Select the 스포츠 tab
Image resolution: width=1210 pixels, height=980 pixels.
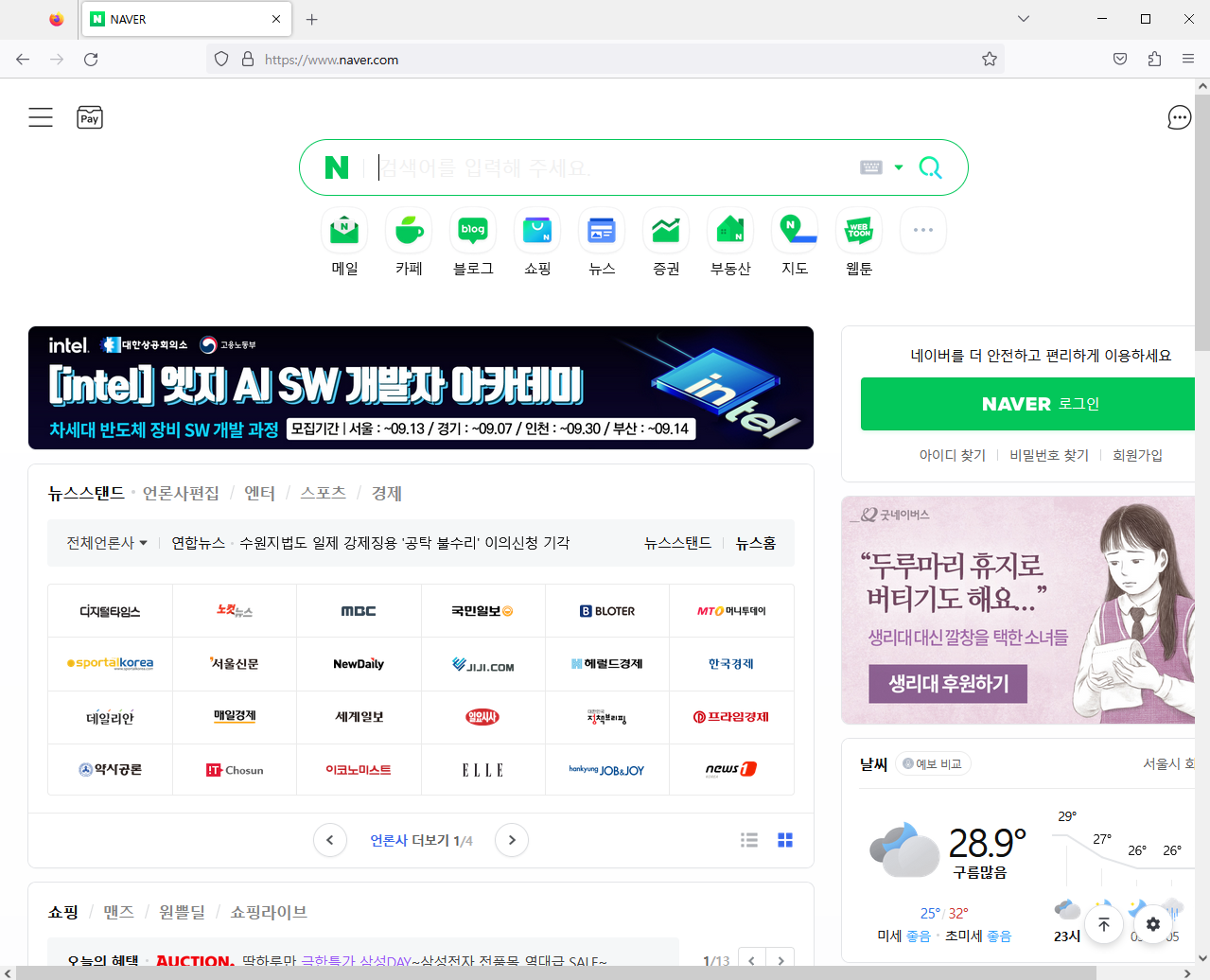pos(324,493)
